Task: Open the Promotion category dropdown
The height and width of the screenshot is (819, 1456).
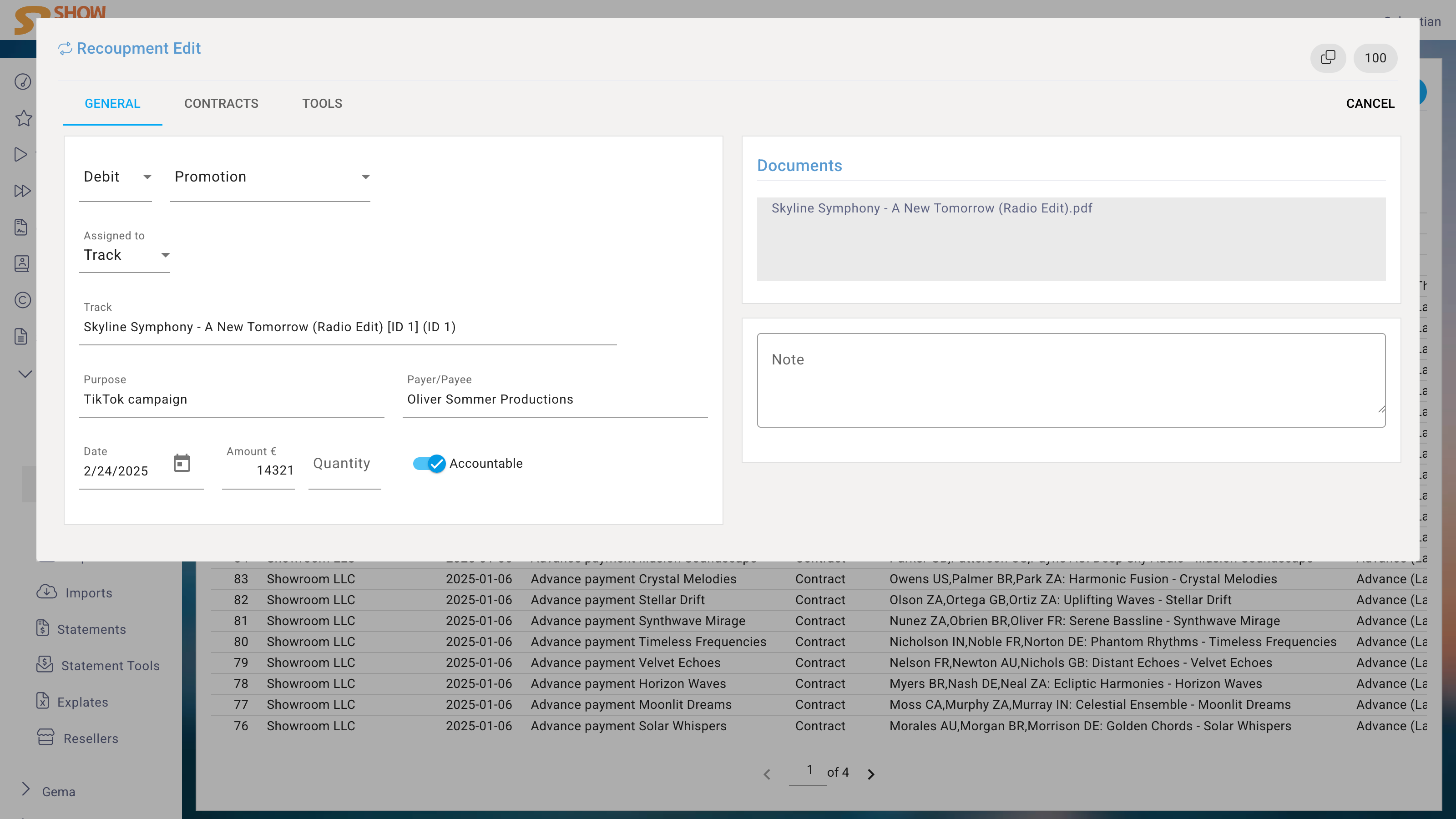Action: [270, 177]
